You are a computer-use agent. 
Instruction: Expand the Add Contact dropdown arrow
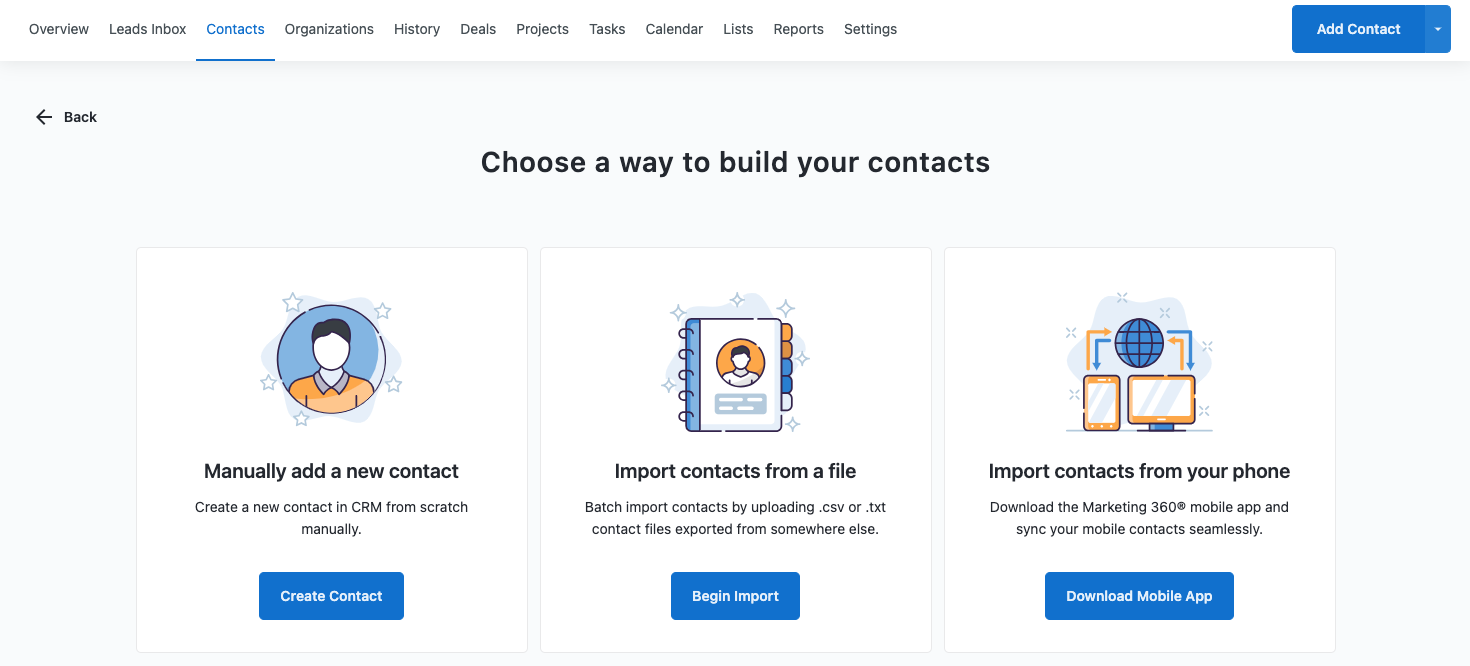pos(1438,29)
